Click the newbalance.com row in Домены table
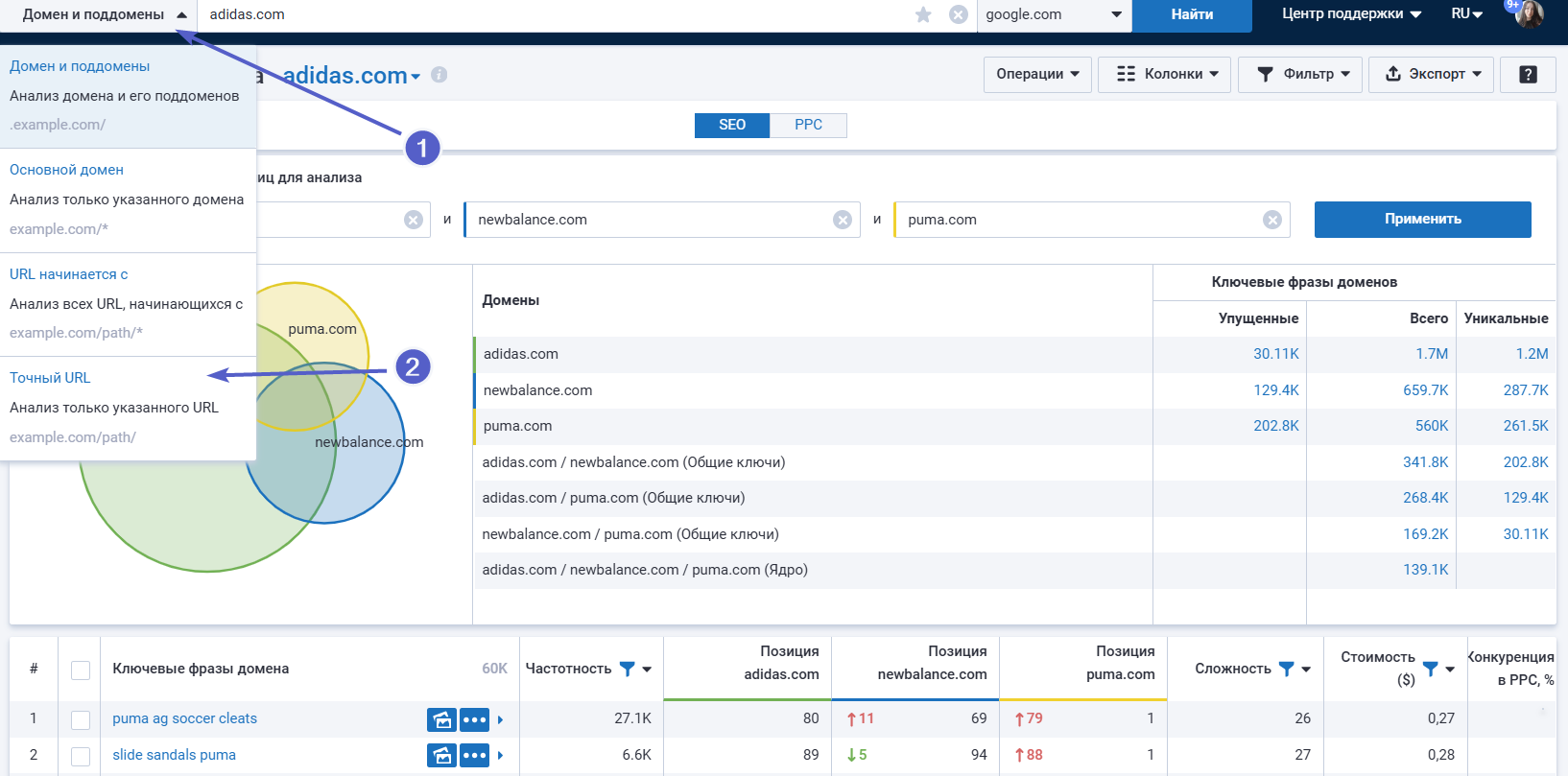Screen dimensions: 1568x776 1014,390
